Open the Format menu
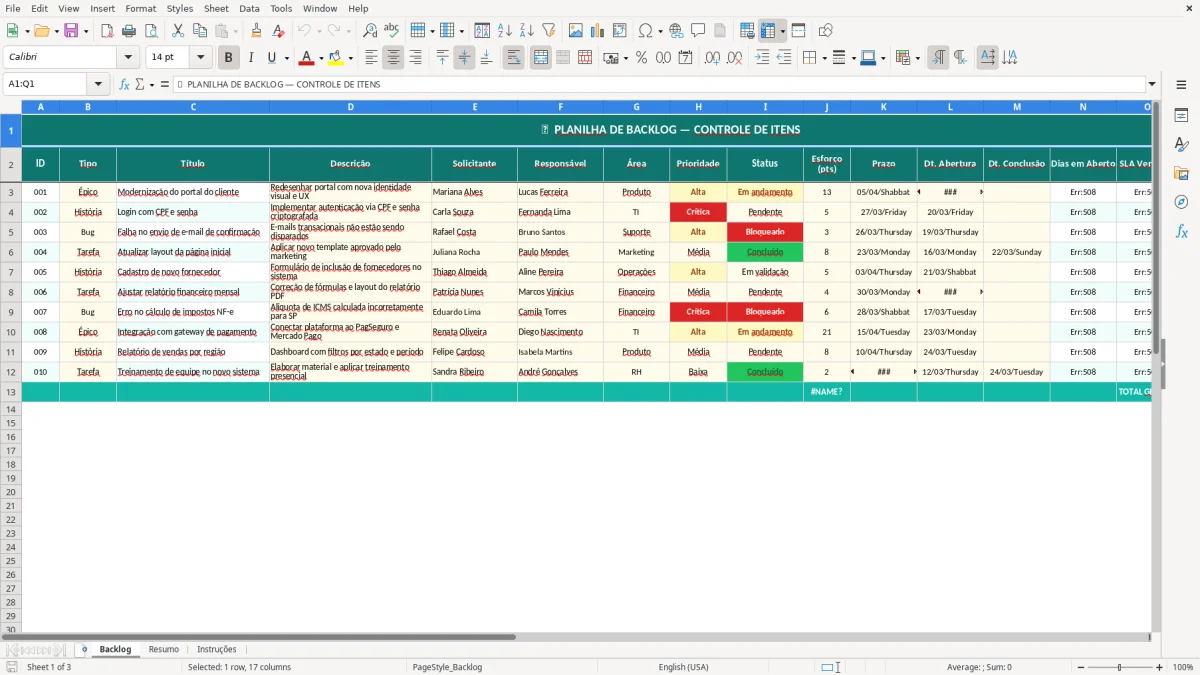This screenshot has height=675, width=1200. click(141, 8)
